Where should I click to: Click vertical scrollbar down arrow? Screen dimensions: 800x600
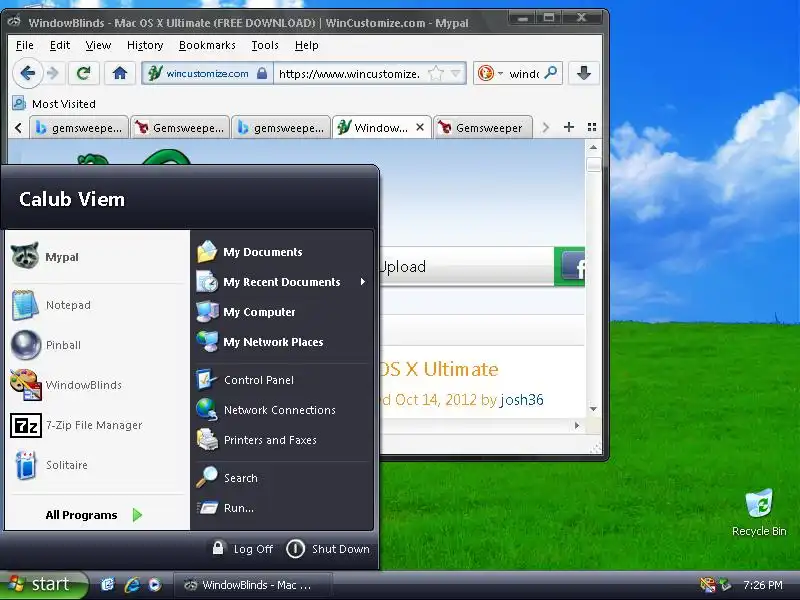tap(593, 409)
